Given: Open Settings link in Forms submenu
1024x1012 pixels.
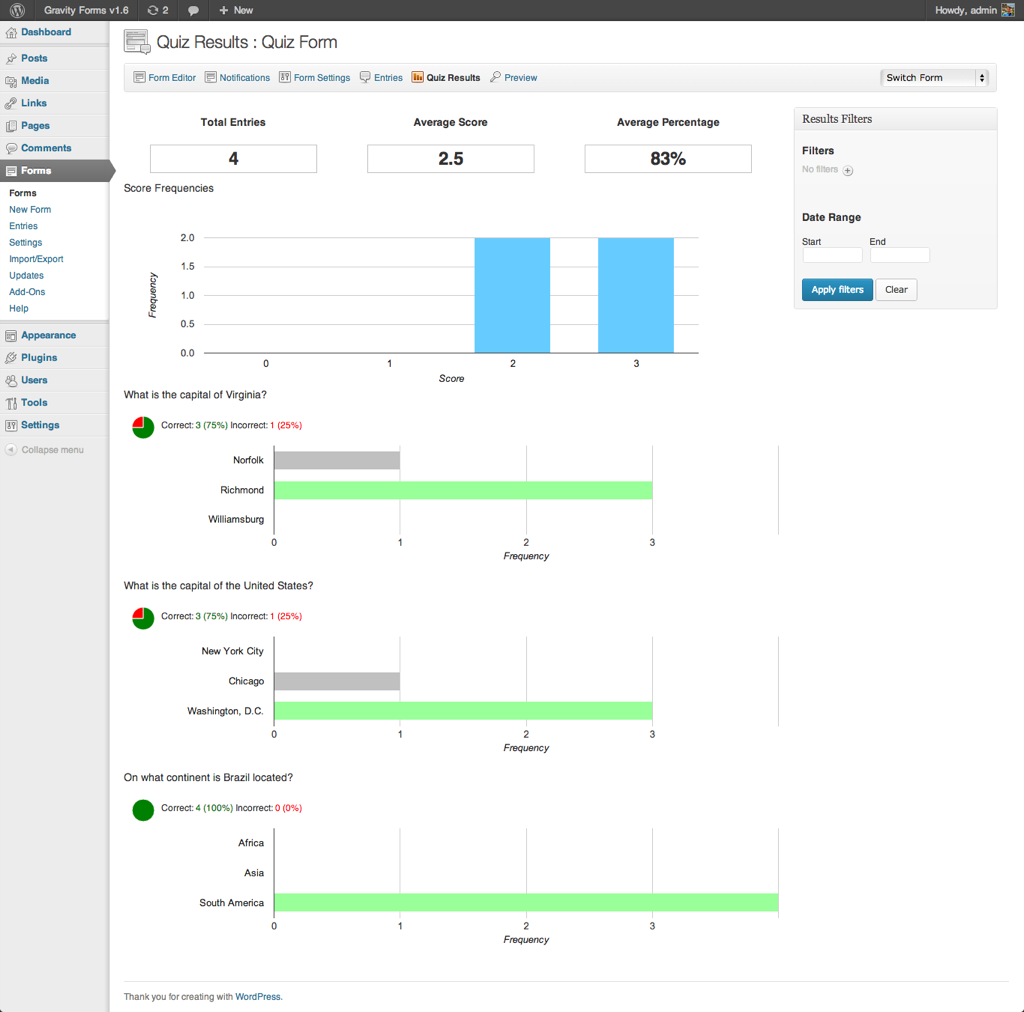Looking at the screenshot, I should pyautogui.click(x=25, y=242).
